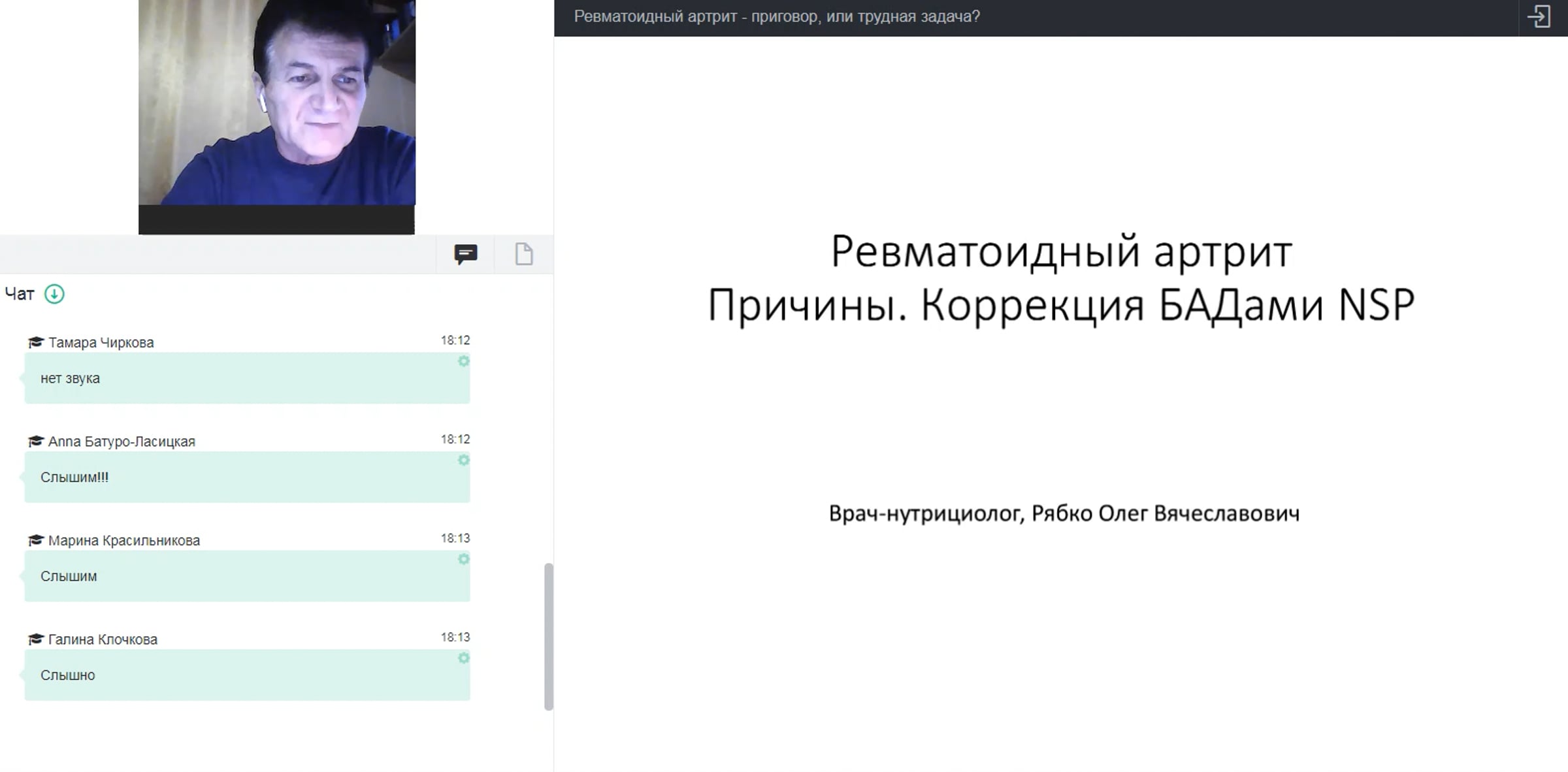The width and height of the screenshot is (1568, 772).
Task: Click the 18:12 timestamp on Тамара Чиркова message
Action: (455, 340)
